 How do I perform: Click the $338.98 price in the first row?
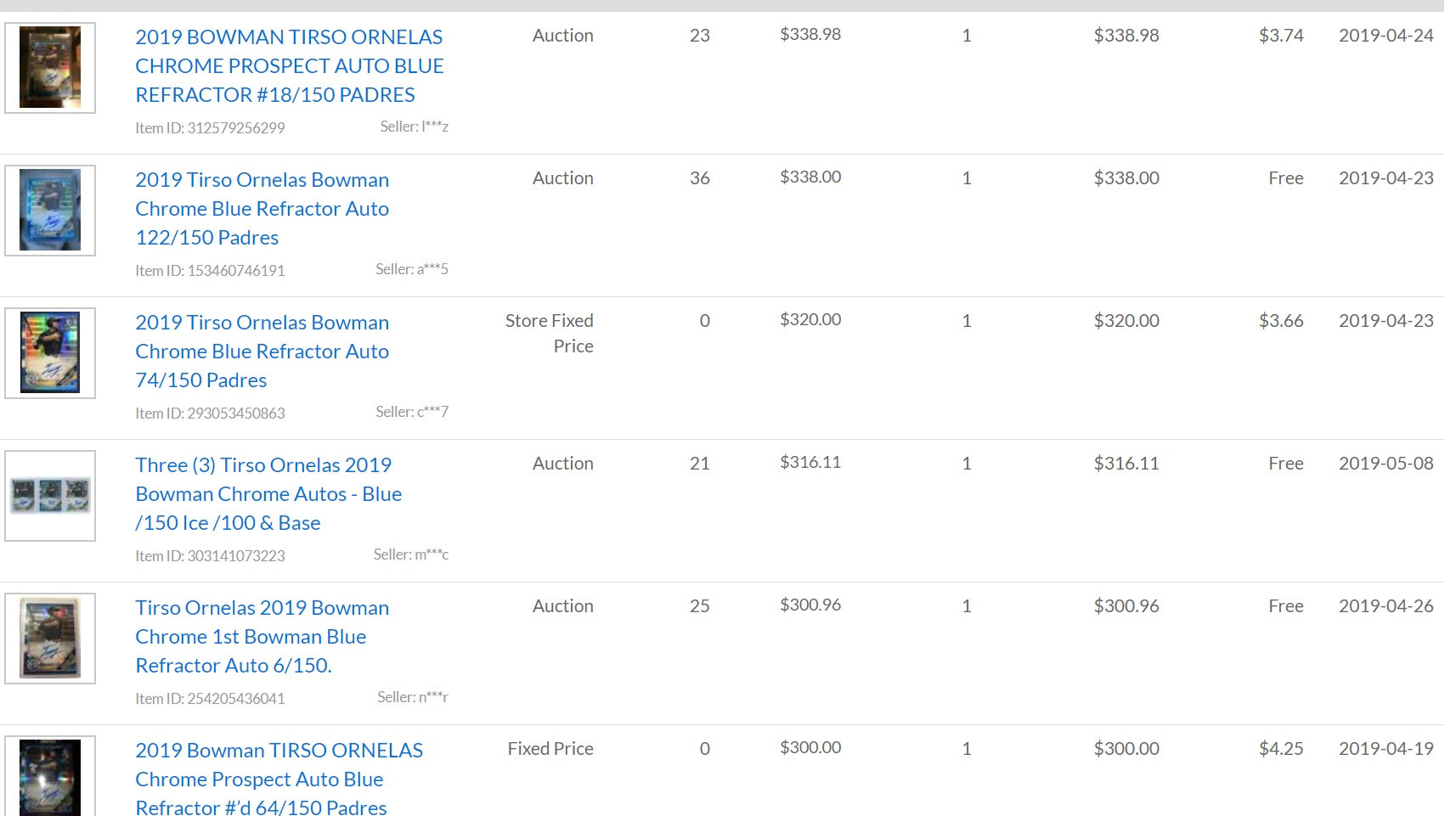point(810,34)
